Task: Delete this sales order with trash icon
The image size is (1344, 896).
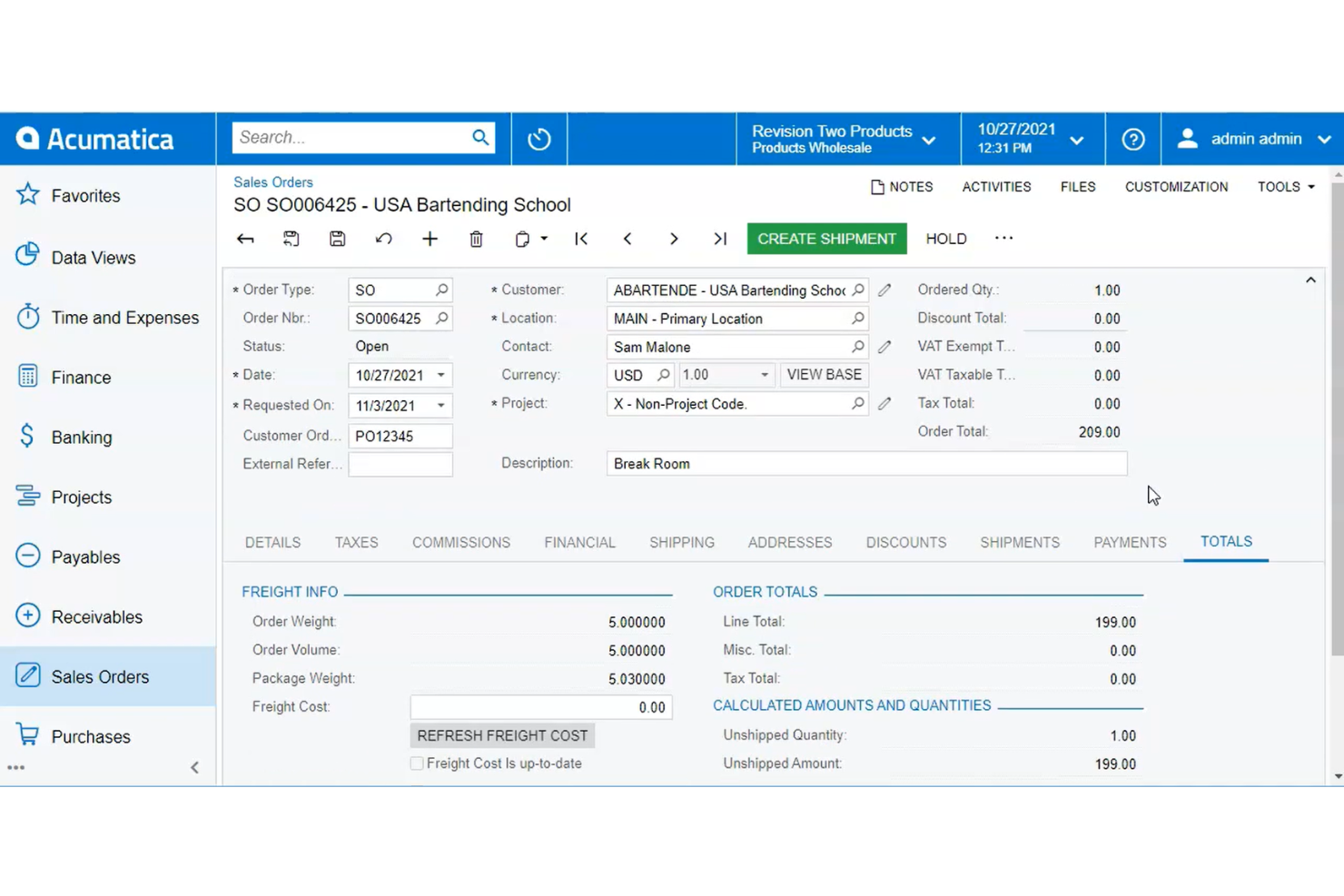Action: 476,239
